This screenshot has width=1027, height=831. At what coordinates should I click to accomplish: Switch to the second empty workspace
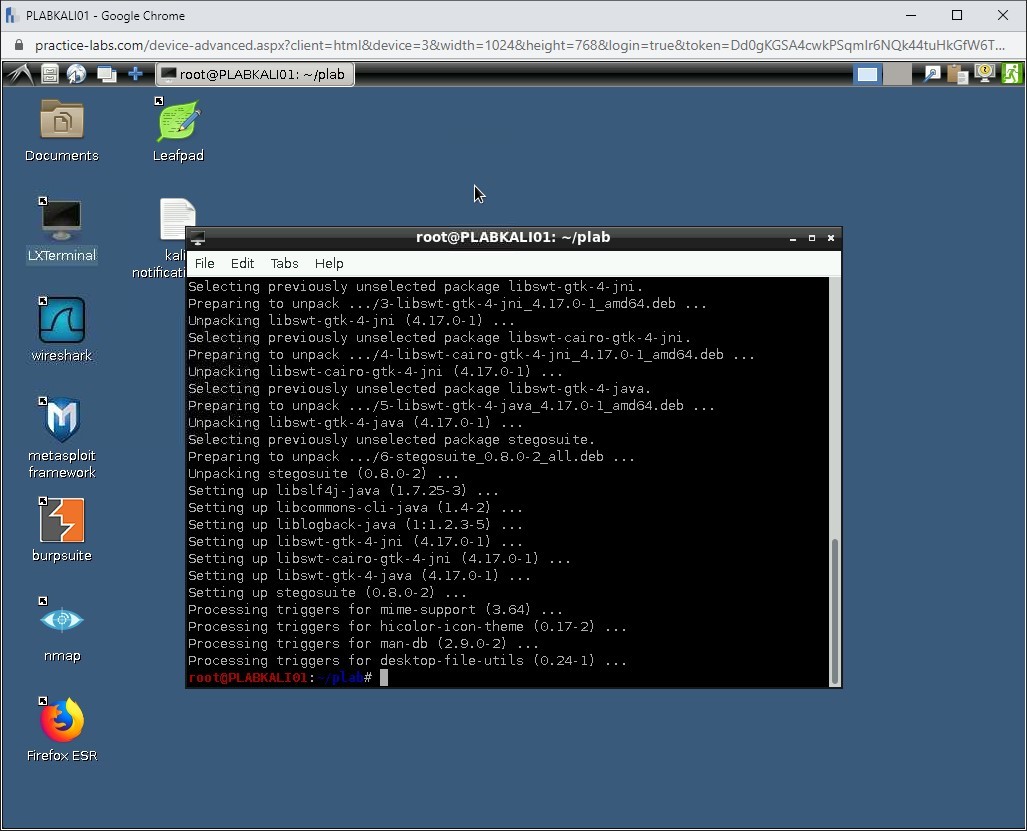(897, 74)
